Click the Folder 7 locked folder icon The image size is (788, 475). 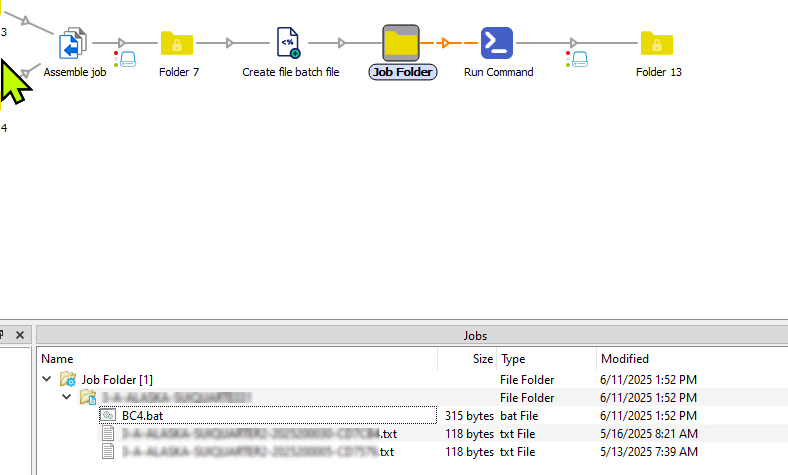[177, 44]
